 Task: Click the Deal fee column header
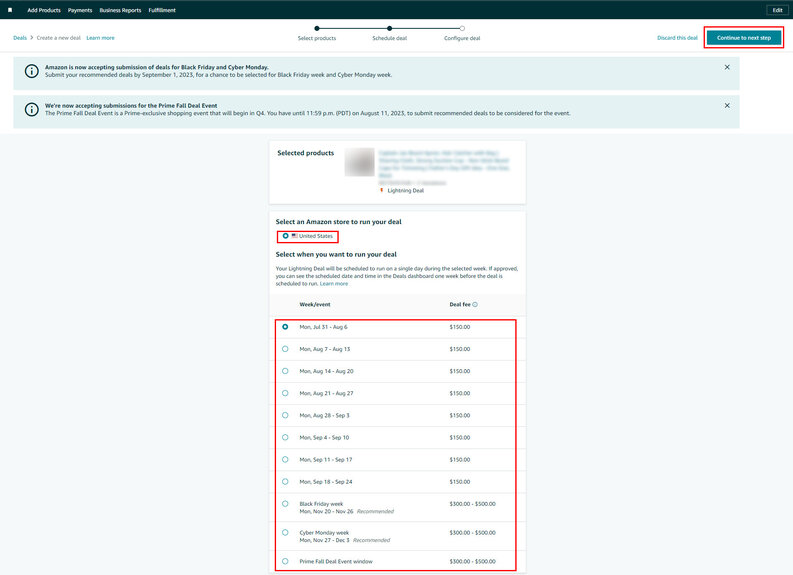coord(460,304)
